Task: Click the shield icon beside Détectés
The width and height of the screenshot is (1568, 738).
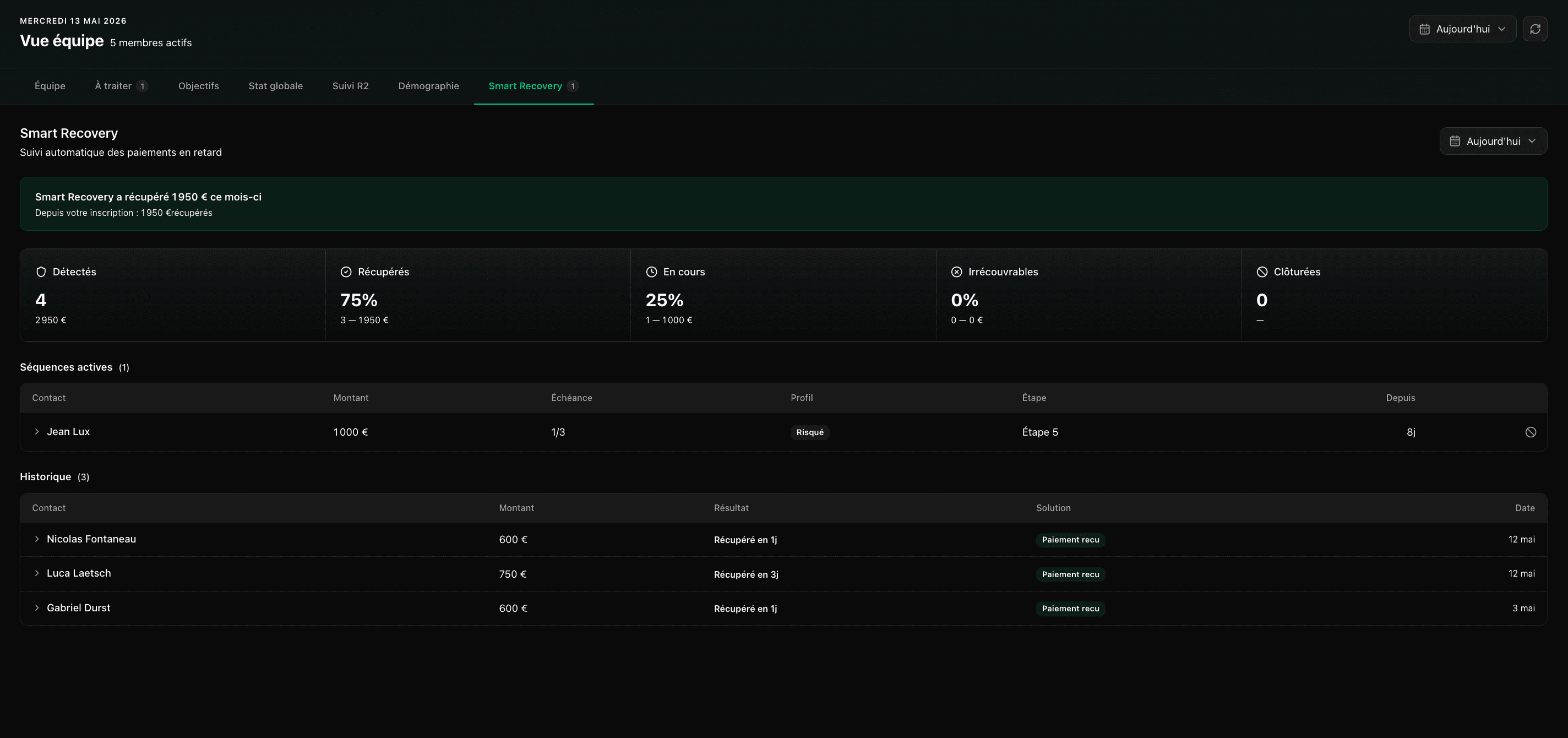Action: pos(41,272)
